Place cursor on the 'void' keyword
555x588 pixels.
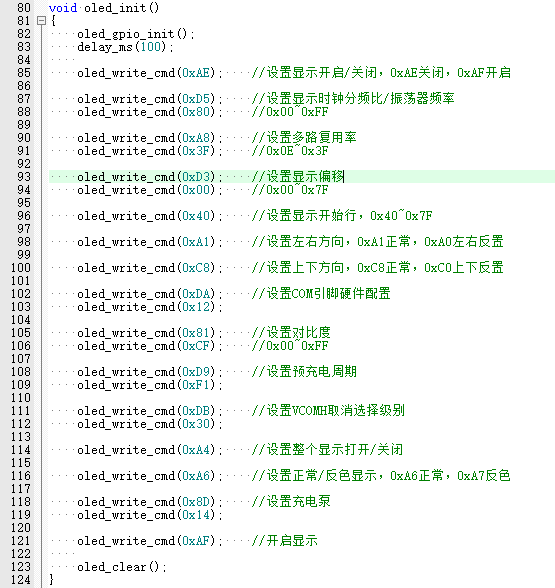click(63, 8)
